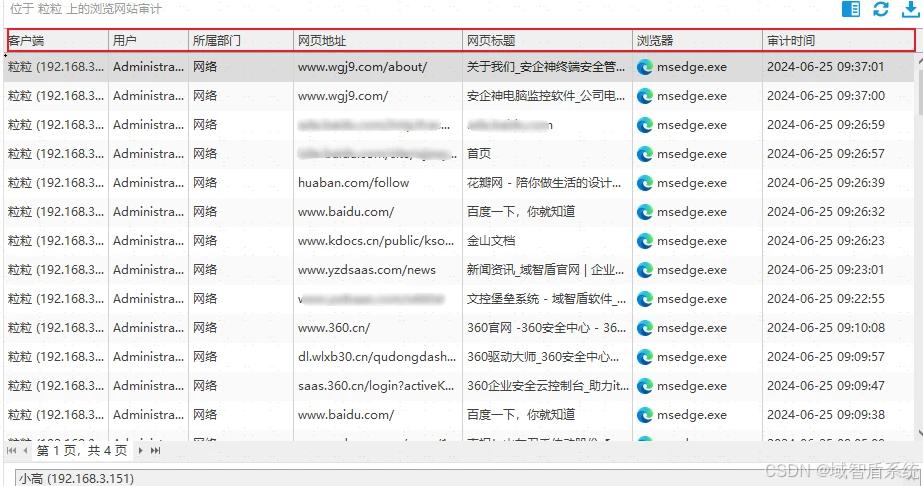Click Edge icon in 金山文档 row
923x486 pixels.
[645, 241]
